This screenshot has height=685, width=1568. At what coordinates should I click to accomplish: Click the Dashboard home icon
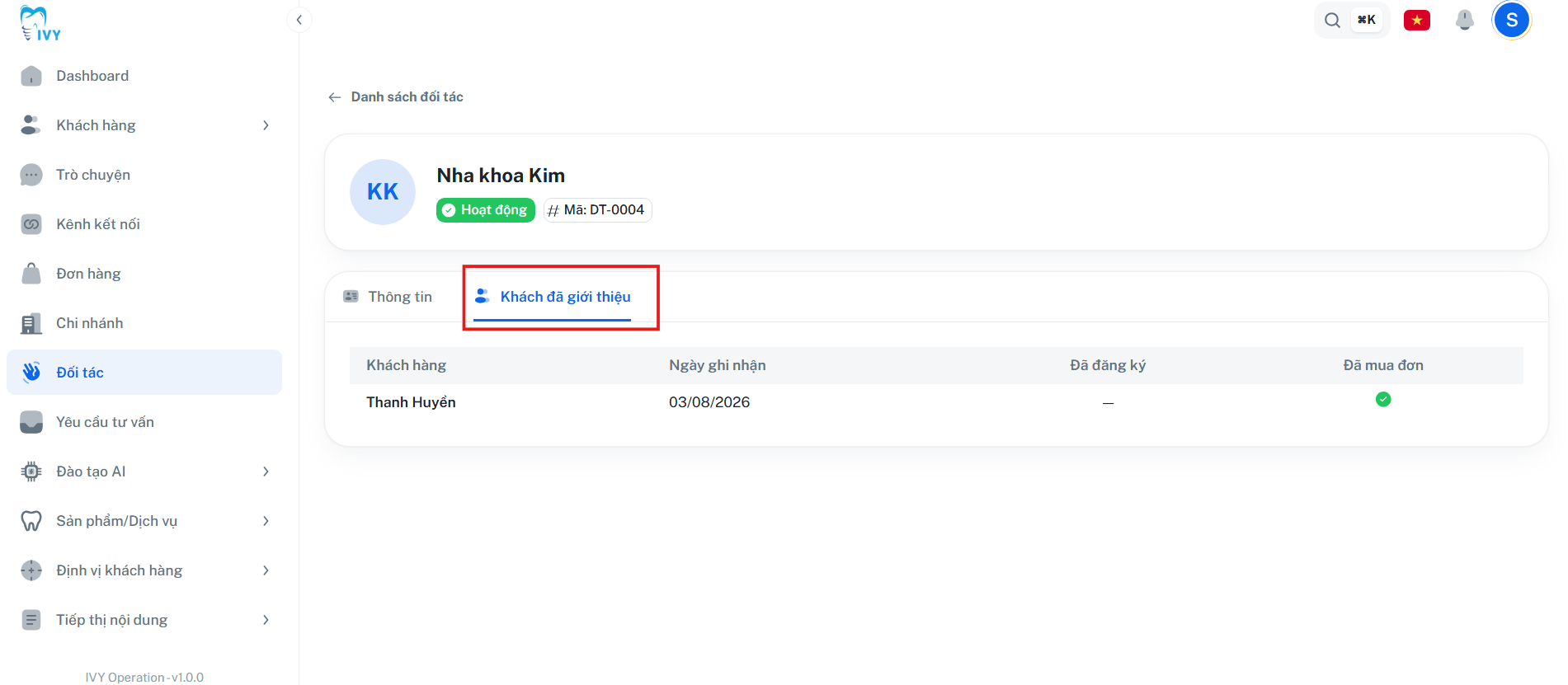point(31,76)
